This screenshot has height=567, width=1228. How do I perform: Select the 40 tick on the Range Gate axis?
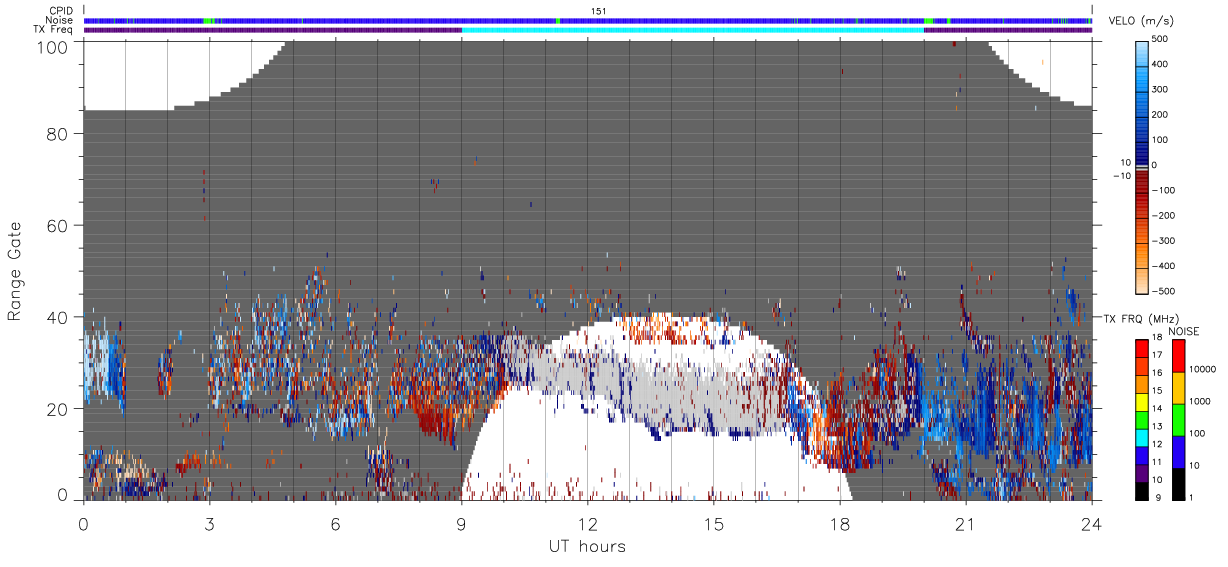[x=56, y=317]
